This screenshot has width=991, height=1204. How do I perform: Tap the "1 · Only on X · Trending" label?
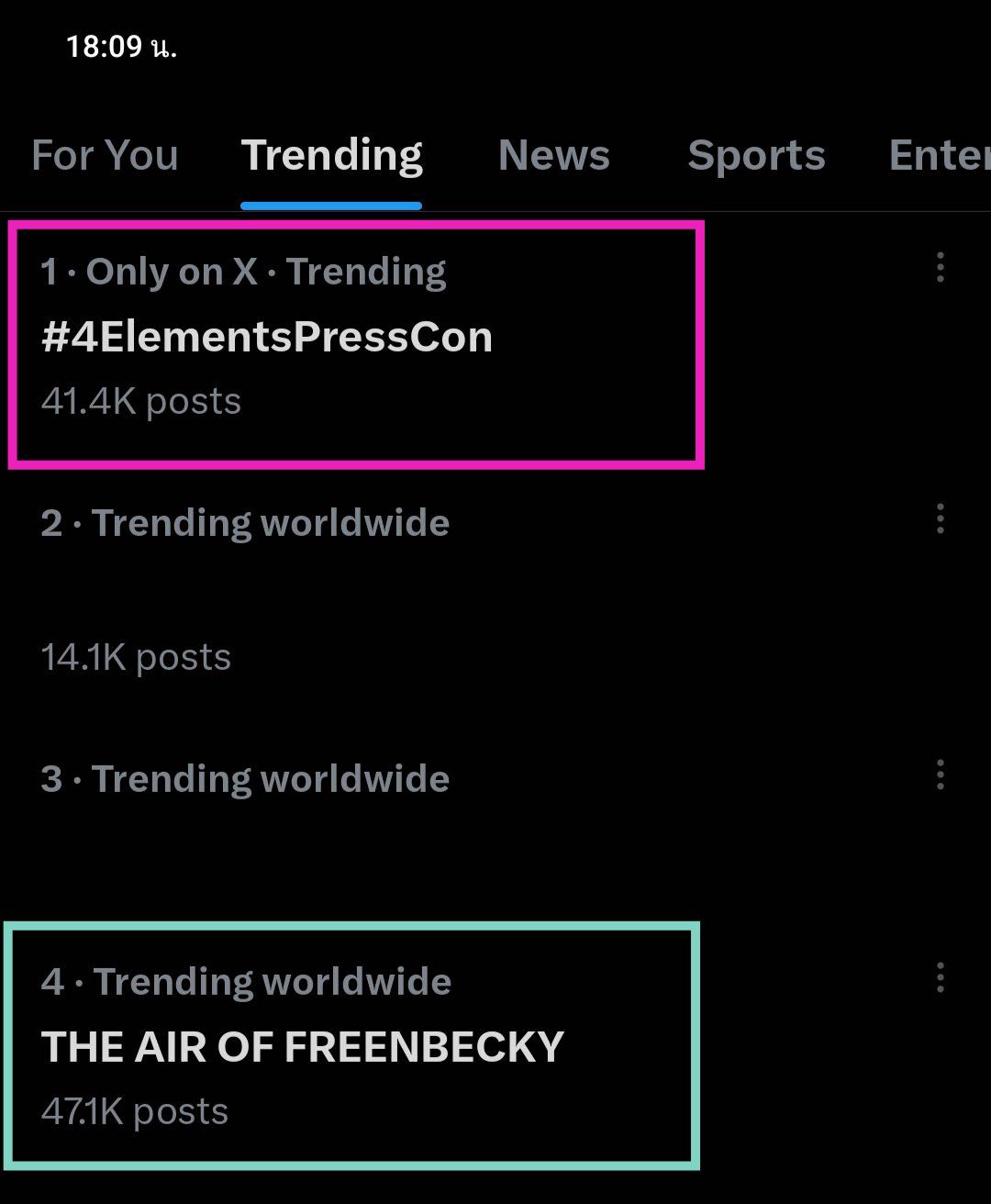[243, 272]
